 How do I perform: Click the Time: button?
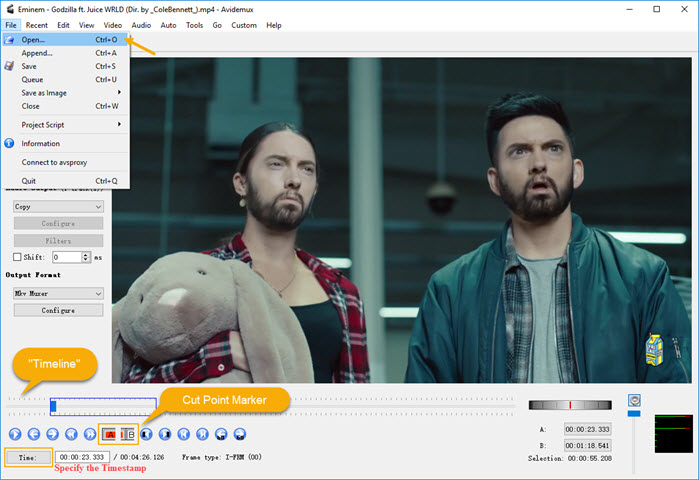point(27,457)
